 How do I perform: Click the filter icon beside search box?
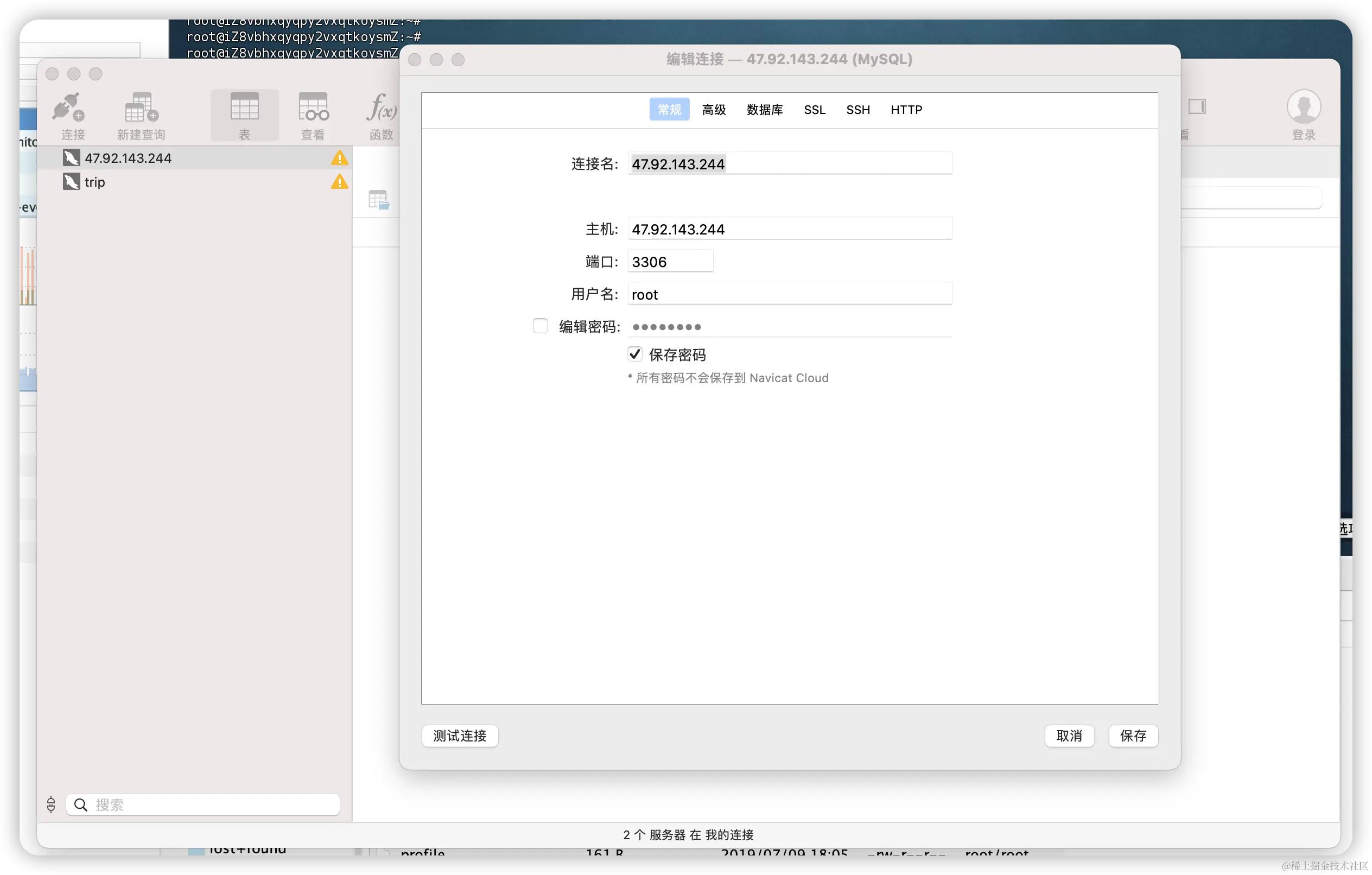51,804
